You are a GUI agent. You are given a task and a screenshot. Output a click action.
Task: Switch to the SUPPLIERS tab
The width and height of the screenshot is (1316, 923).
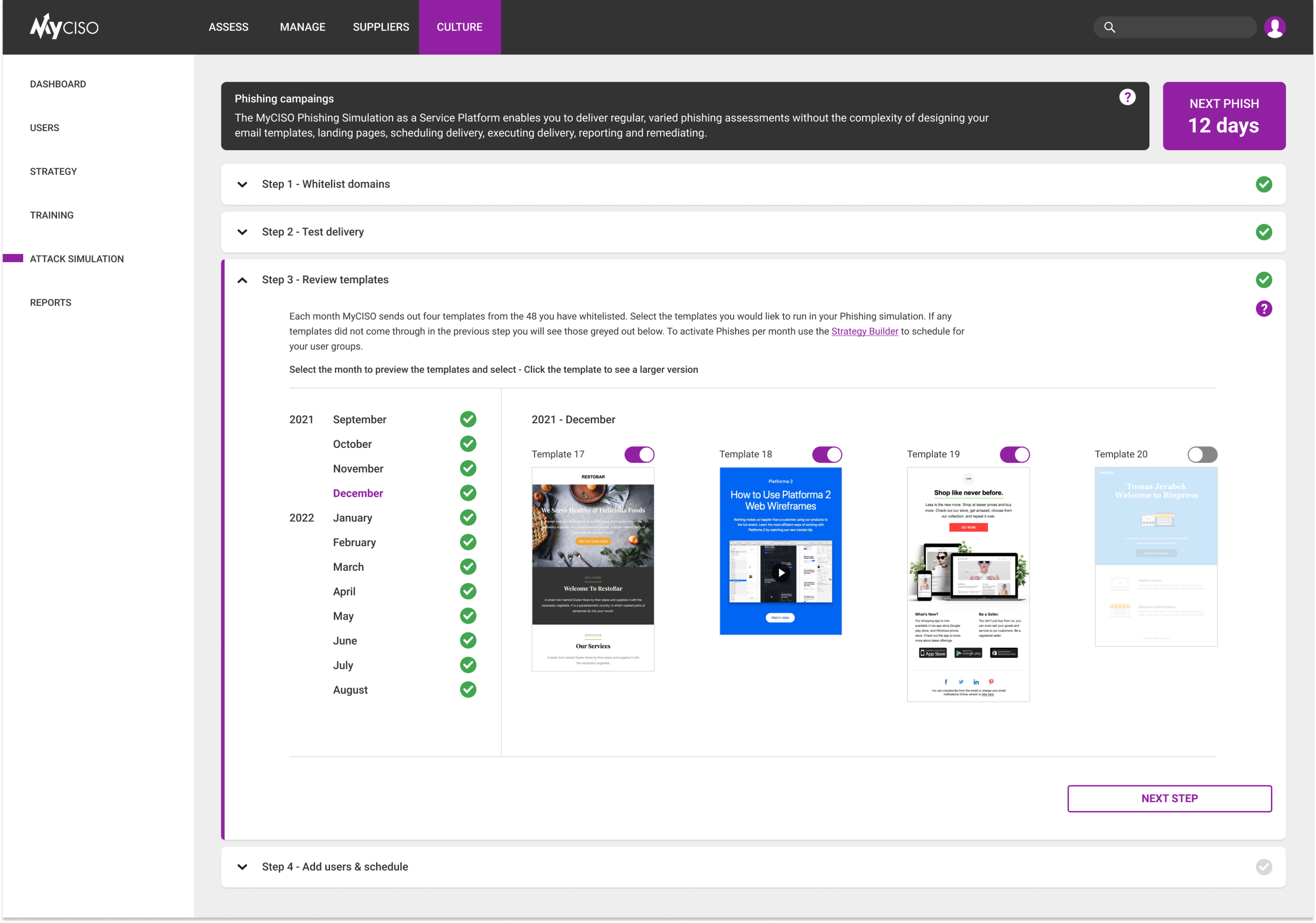(380, 27)
